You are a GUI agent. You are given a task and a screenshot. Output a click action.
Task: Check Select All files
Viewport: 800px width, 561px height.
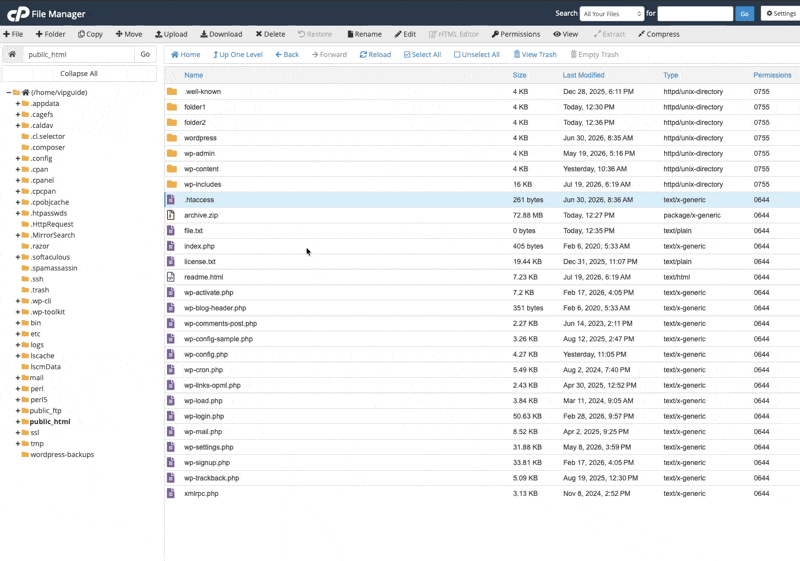(x=422, y=55)
